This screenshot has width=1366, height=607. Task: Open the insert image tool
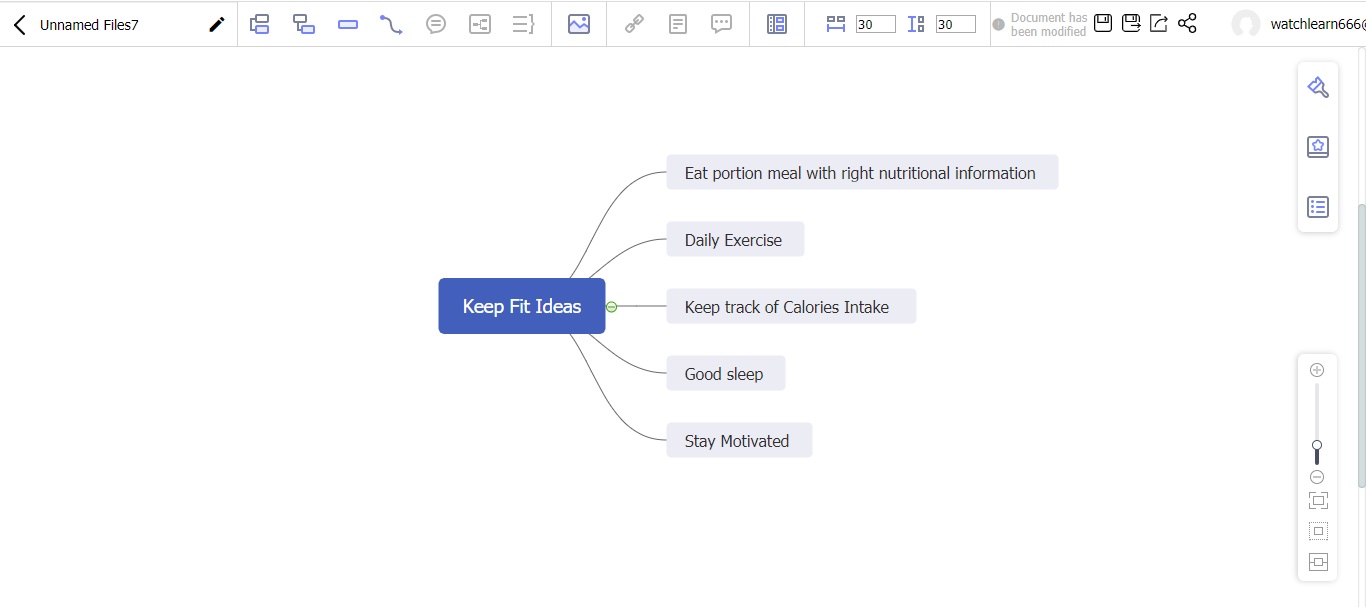[579, 24]
